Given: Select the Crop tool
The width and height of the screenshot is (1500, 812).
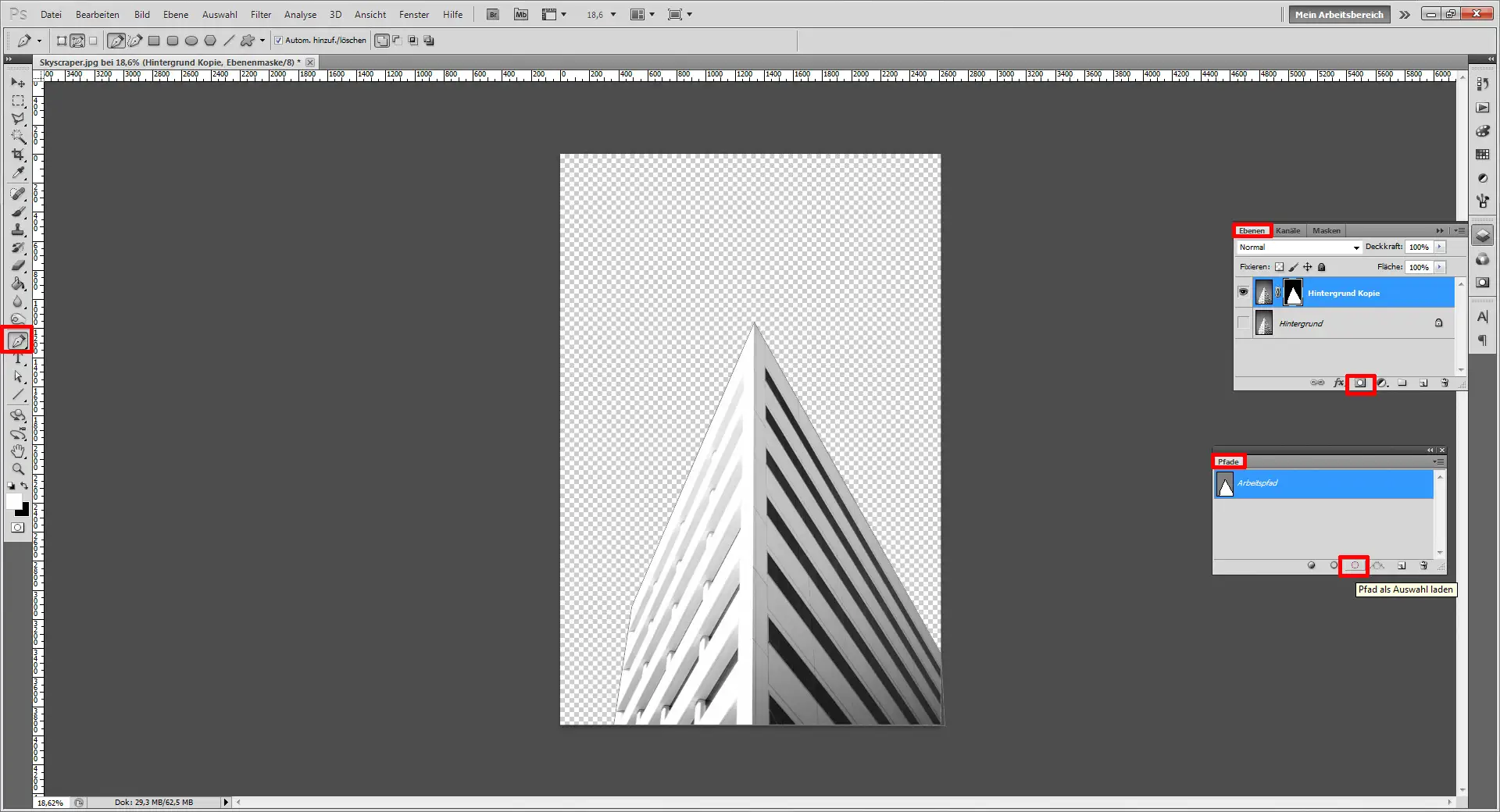Looking at the screenshot, I should click(x=18, y=155).
